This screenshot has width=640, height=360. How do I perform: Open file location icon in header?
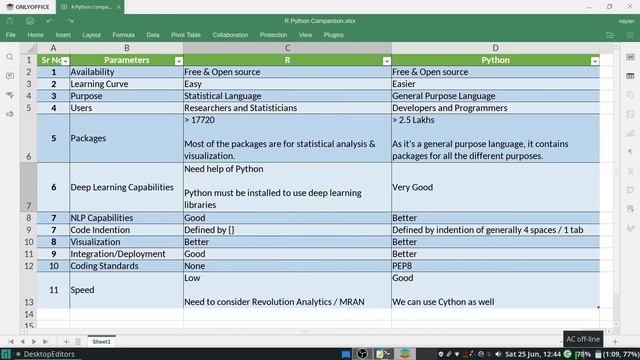point(610,35)
